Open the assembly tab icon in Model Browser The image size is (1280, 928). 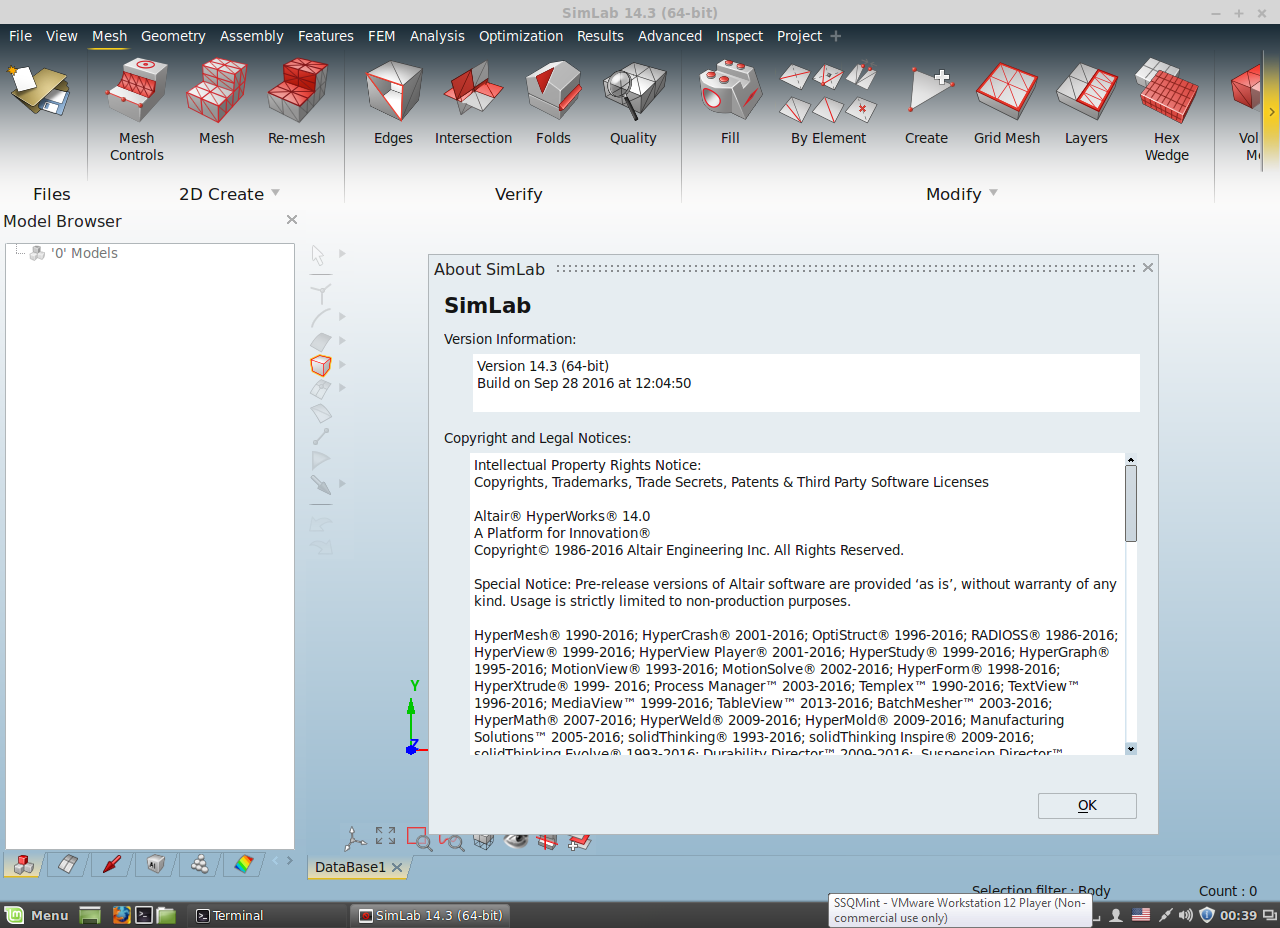(24, 864)
